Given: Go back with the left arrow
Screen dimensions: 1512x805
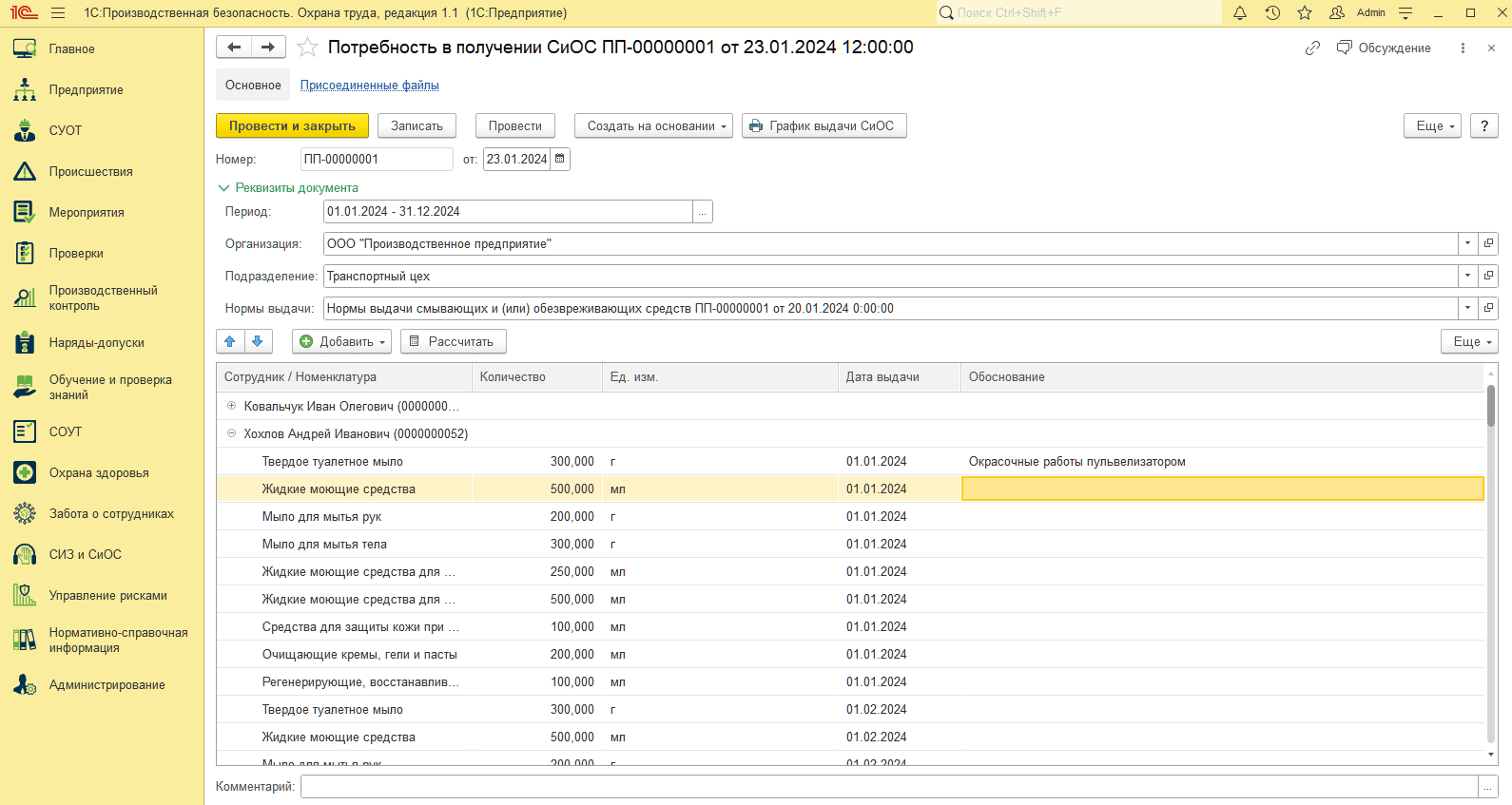Looking at the screenshot, I should [x=234, y=48].
